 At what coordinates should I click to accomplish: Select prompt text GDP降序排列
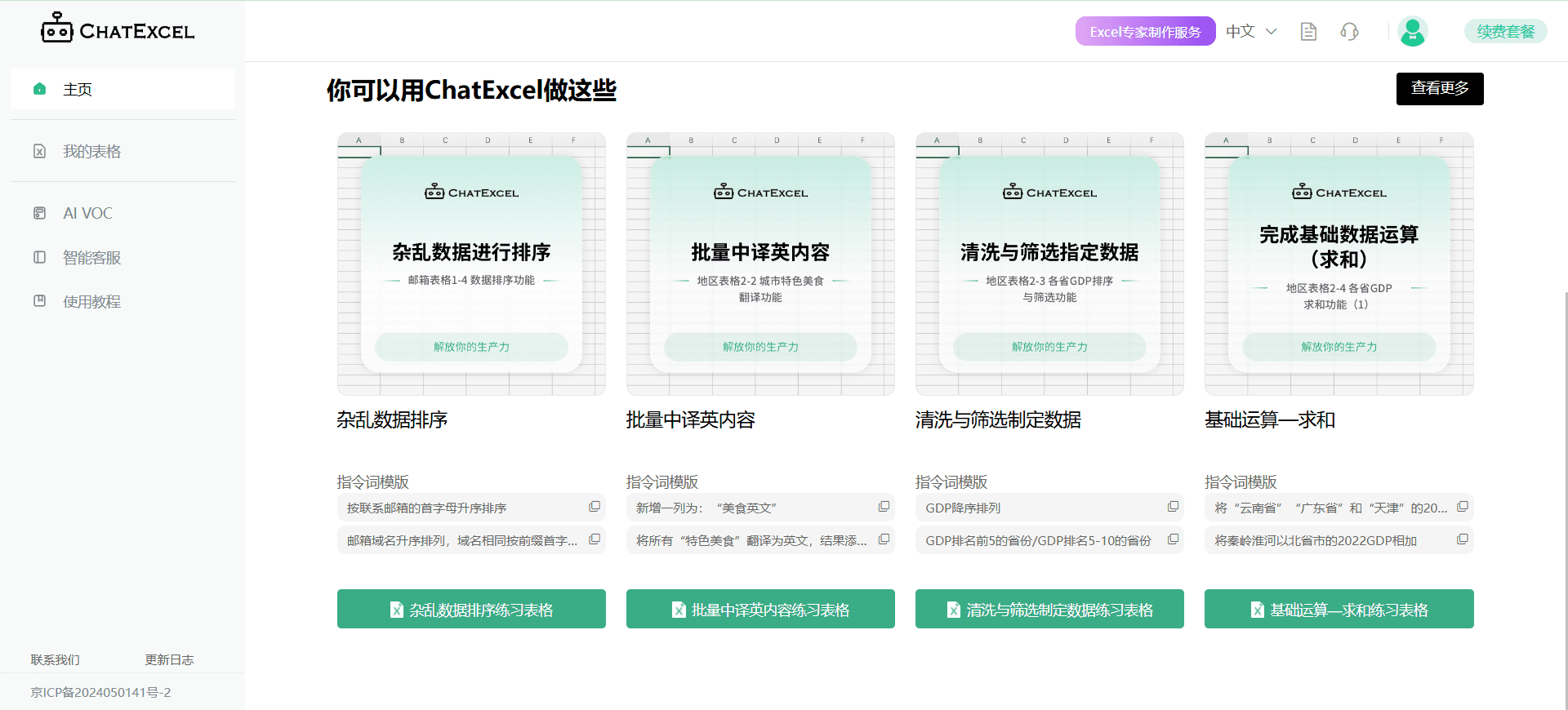963,508
